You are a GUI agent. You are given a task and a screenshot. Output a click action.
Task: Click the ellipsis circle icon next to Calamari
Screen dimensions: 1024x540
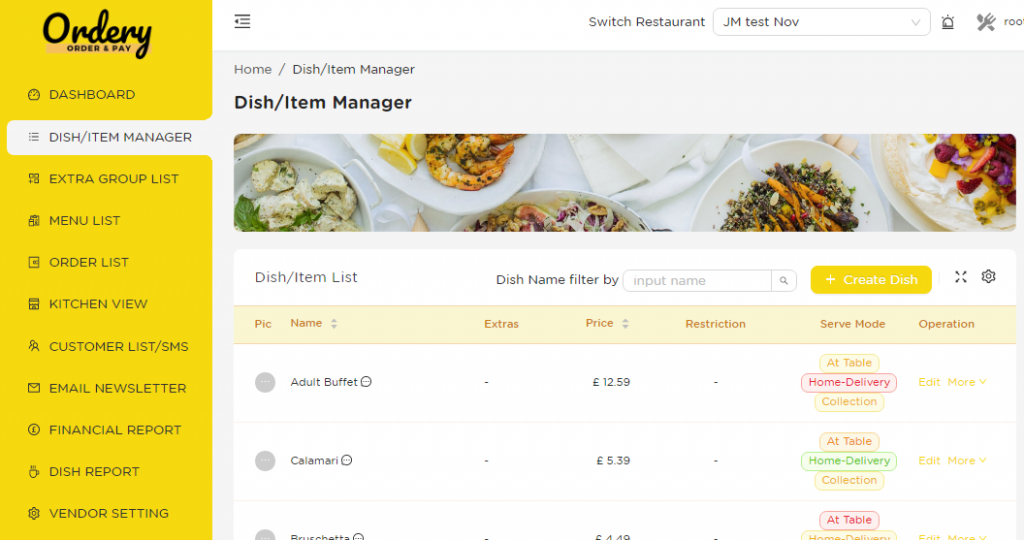pyautogui.click(x=347, y=460)
